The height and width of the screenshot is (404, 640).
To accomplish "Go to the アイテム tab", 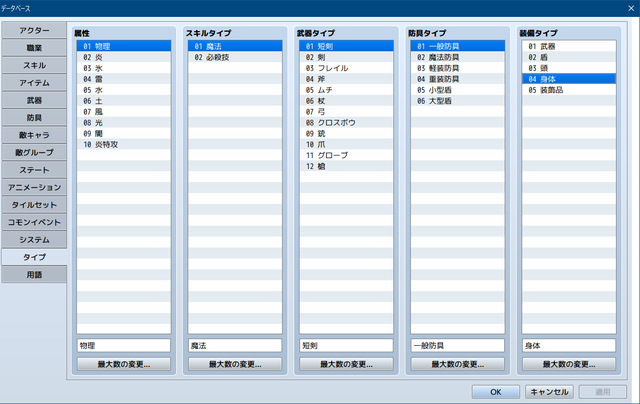I will (x=34, y=83).
